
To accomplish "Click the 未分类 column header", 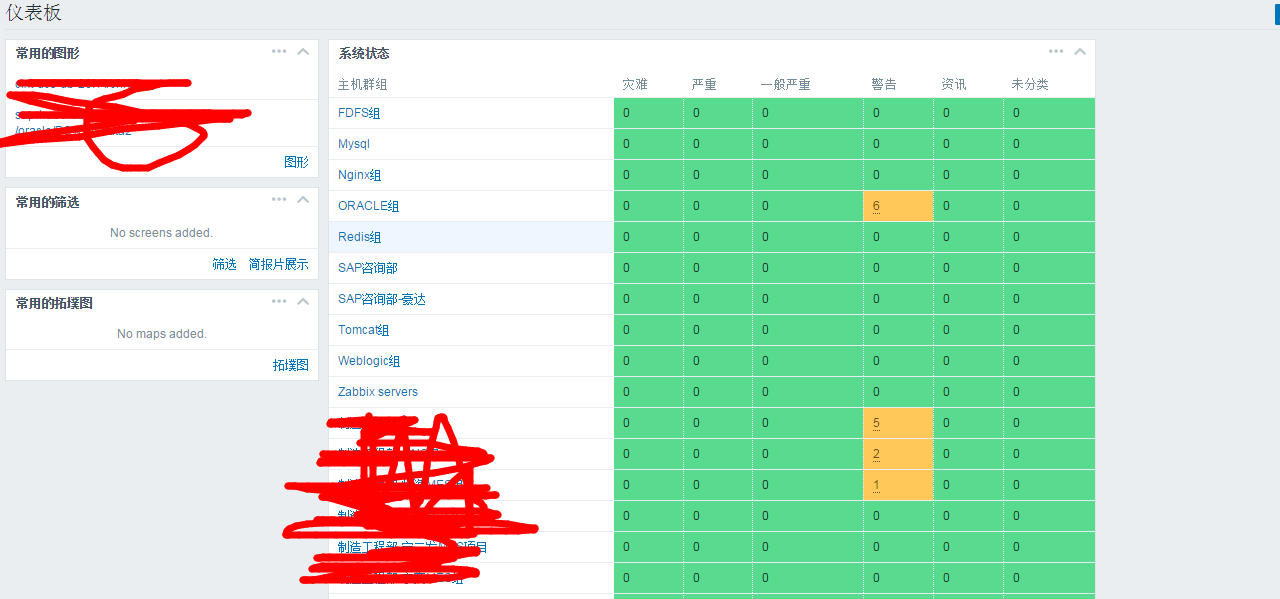I will pos(1030,84).
